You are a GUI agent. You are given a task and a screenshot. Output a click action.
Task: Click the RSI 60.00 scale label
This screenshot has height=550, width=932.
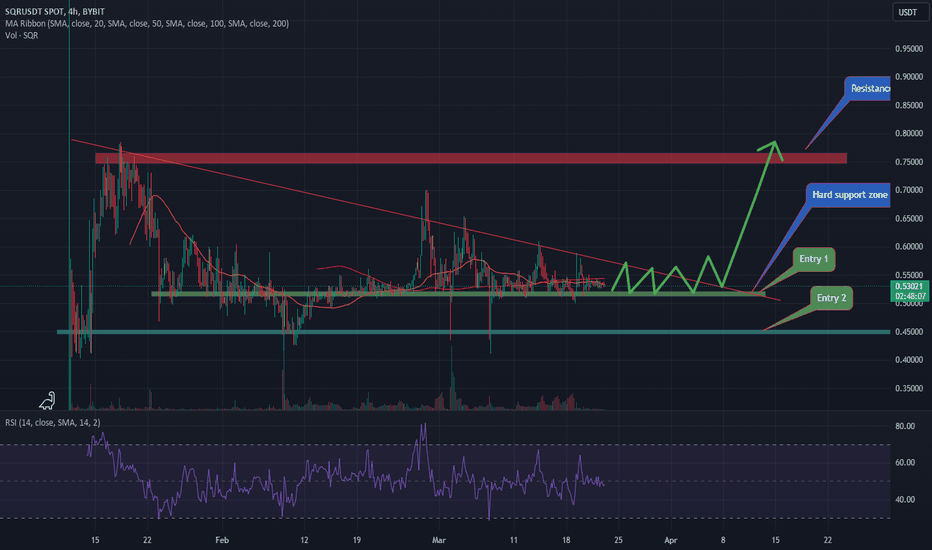tap(905, 463)
